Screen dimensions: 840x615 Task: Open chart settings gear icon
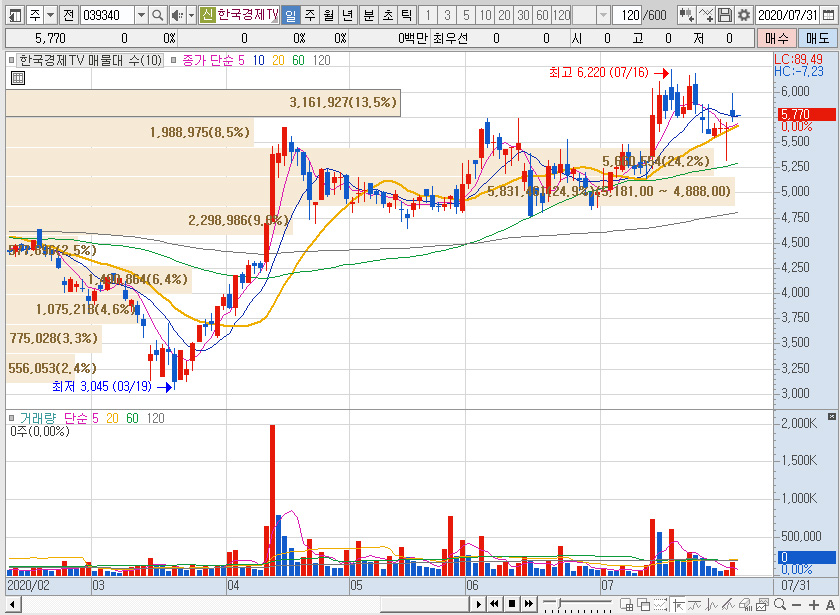[744, 15]
